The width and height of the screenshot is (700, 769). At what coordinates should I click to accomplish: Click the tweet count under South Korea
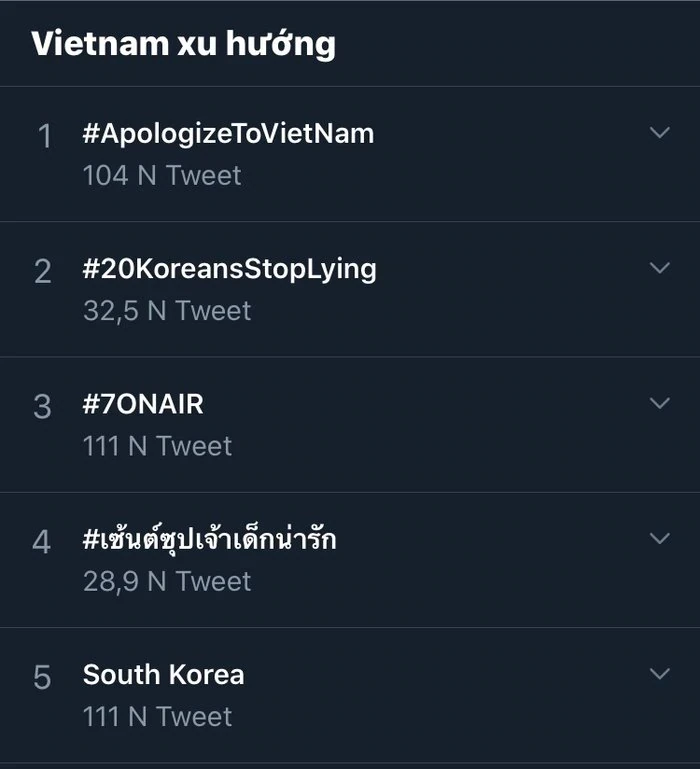(x=157, y=716)
